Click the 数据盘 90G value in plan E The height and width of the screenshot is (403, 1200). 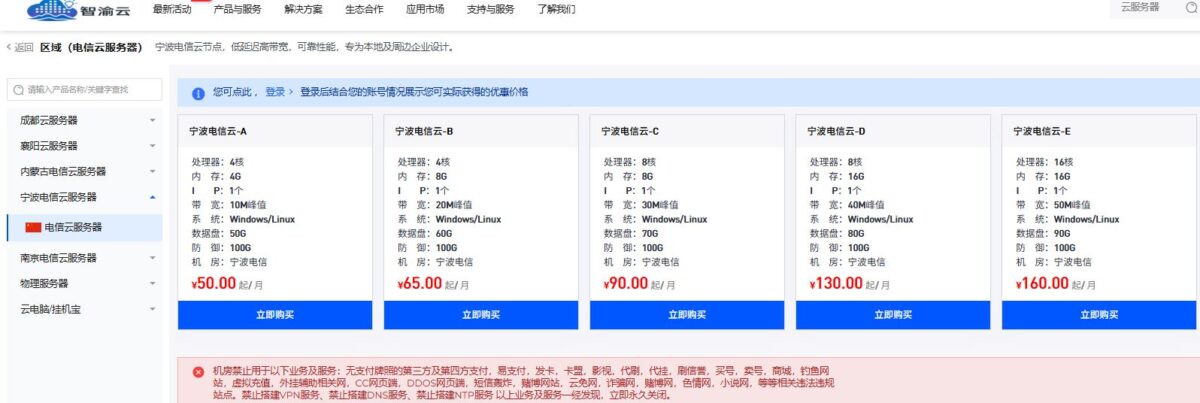1062,233
